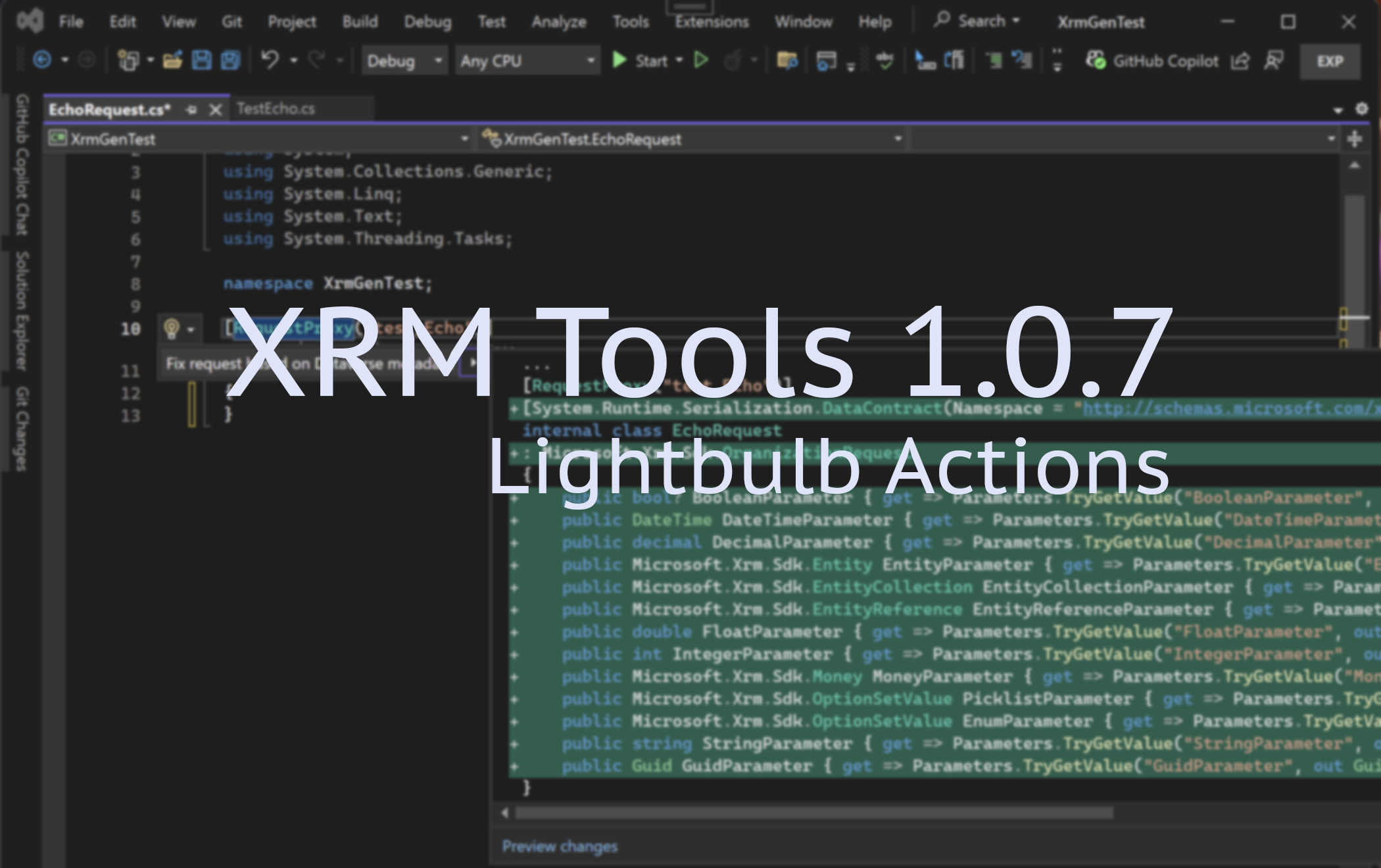
Task: Open GitHub Copilot button
Action: (x=1152, y=61)
